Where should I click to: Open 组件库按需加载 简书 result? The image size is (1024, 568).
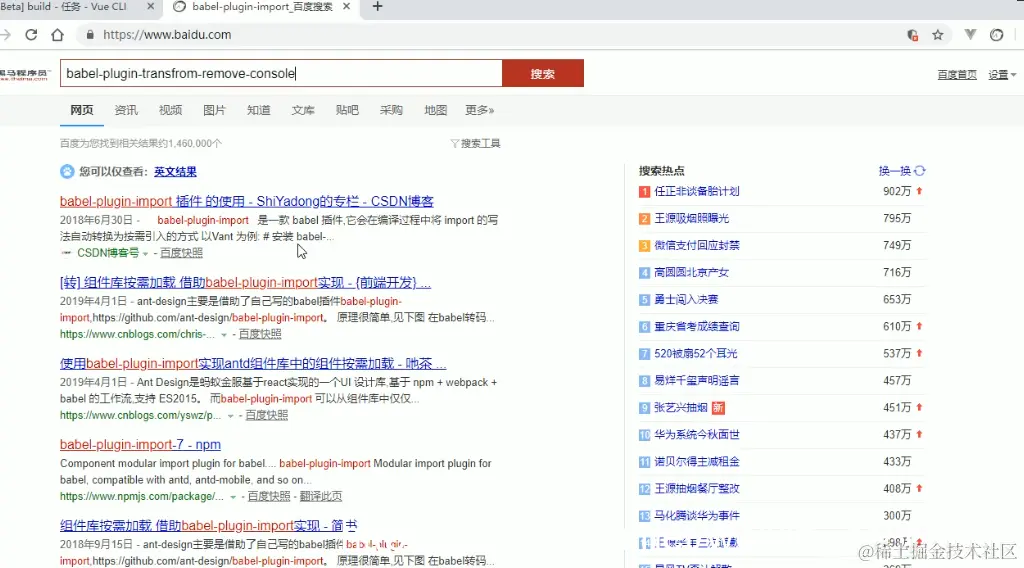[x=209, y=526]
